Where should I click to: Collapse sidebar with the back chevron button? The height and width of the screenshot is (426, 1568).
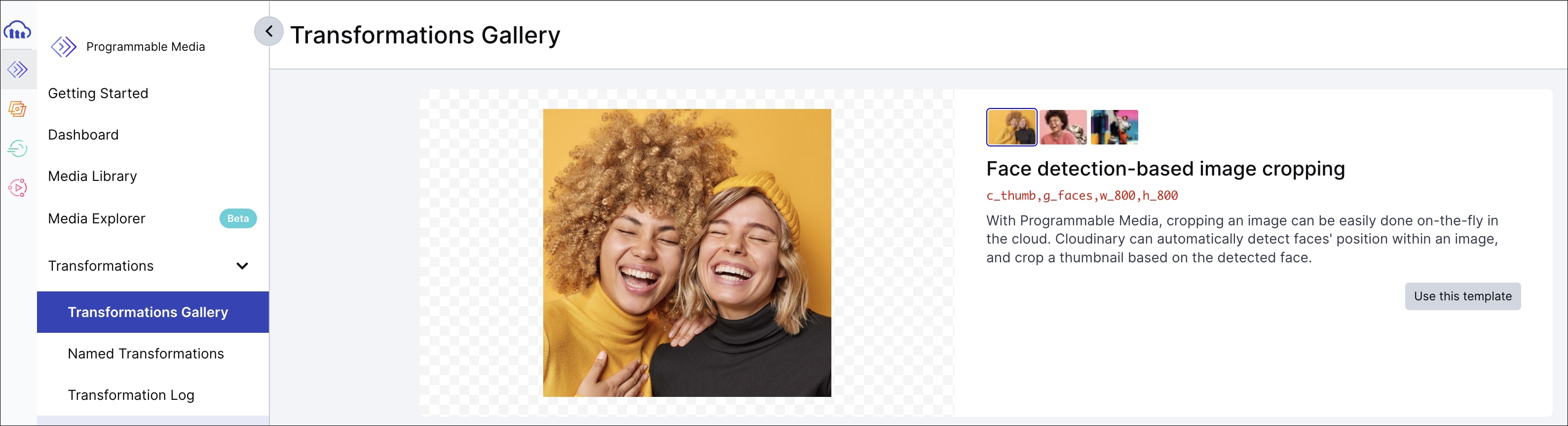268,31
